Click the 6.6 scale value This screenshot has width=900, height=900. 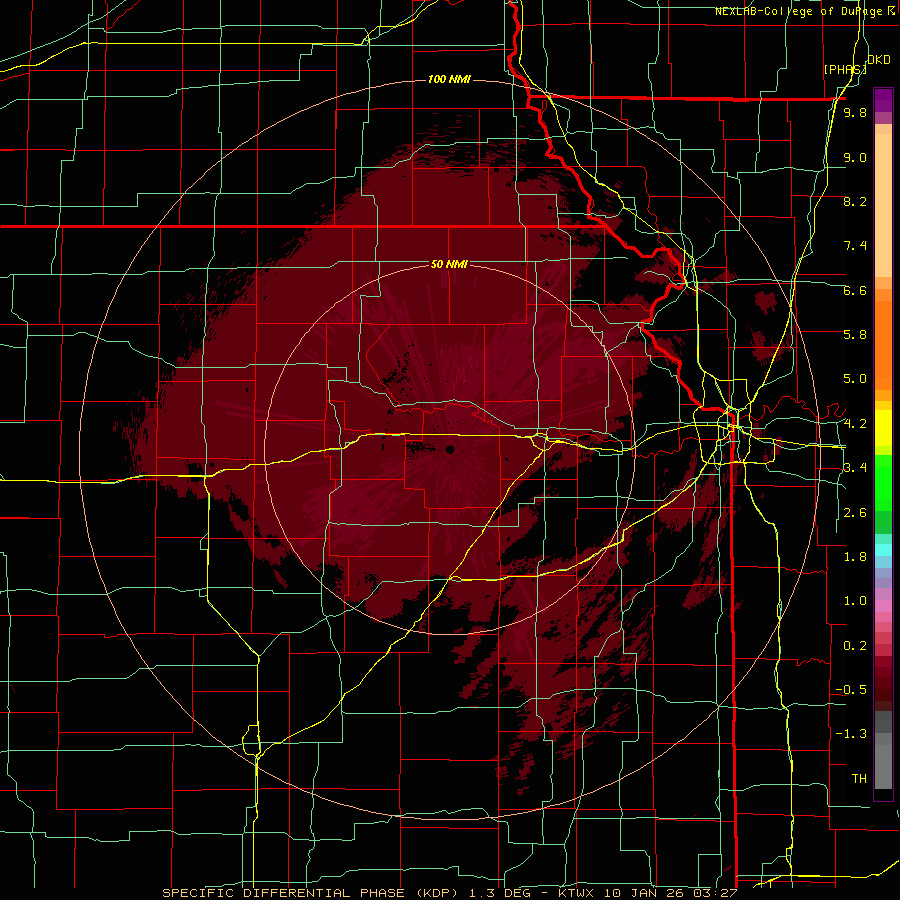(855, 290)
